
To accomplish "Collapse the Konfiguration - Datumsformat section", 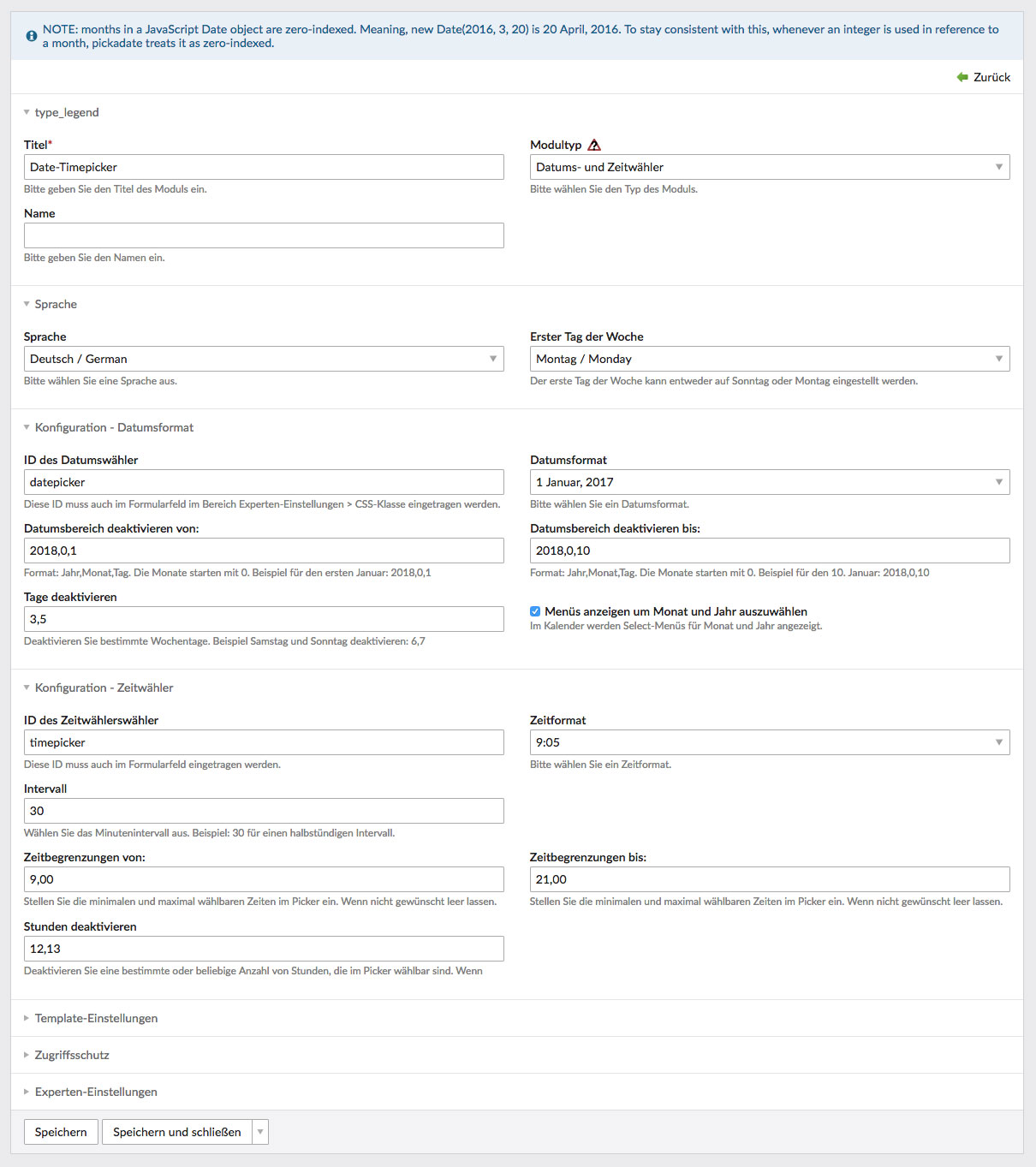I will tap(114, 427).
